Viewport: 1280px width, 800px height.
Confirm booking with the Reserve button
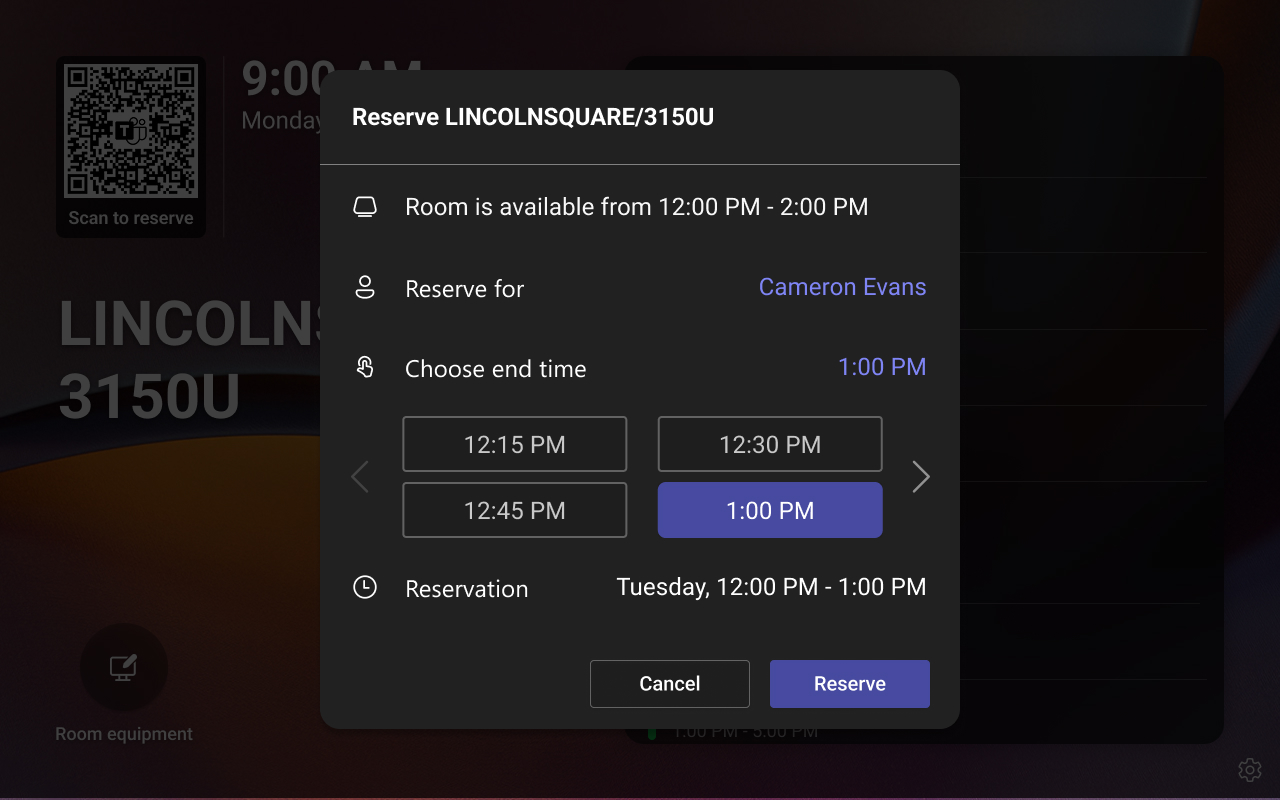click(x=849, y=683)
